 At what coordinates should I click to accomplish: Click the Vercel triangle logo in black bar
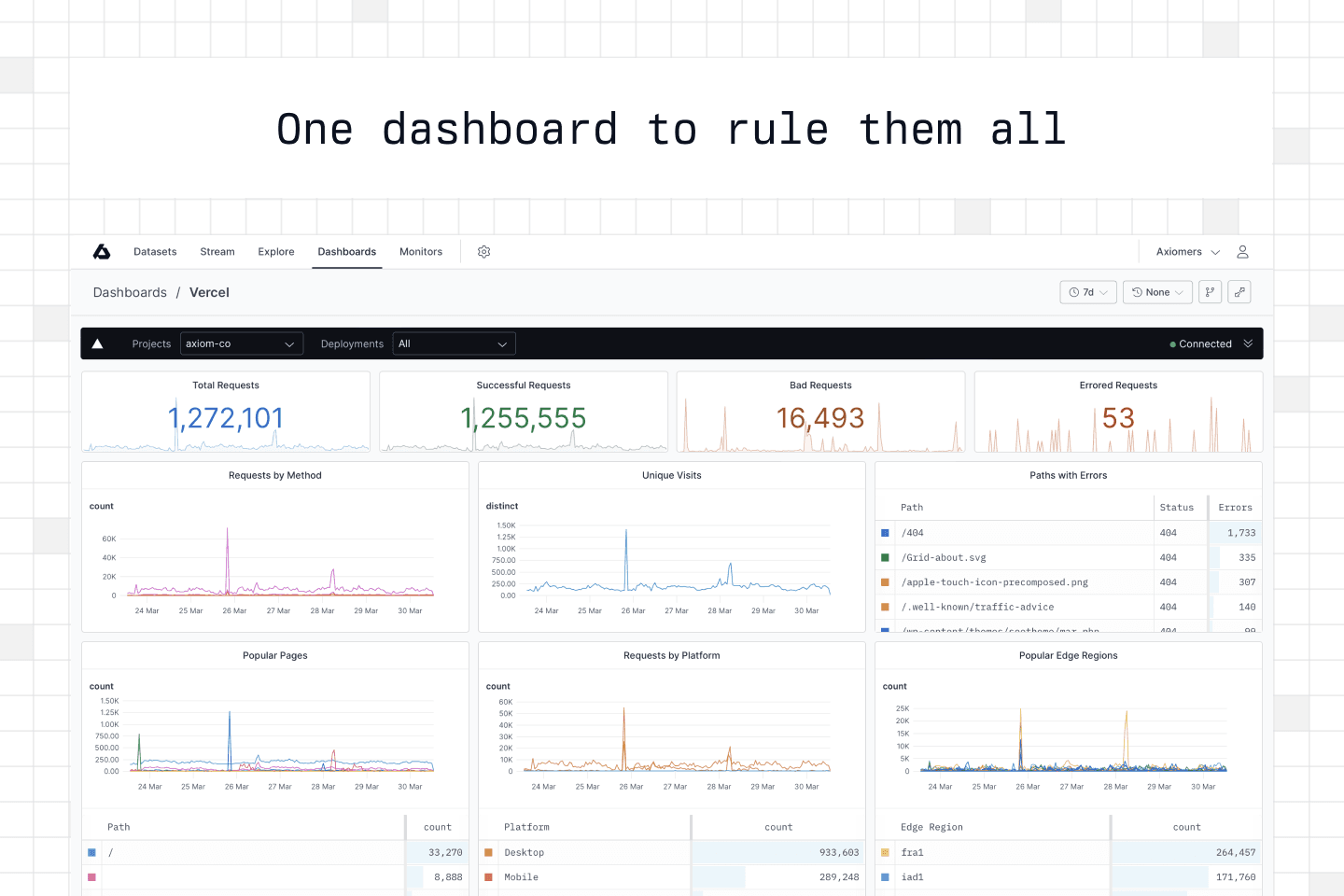pos(98,343)
